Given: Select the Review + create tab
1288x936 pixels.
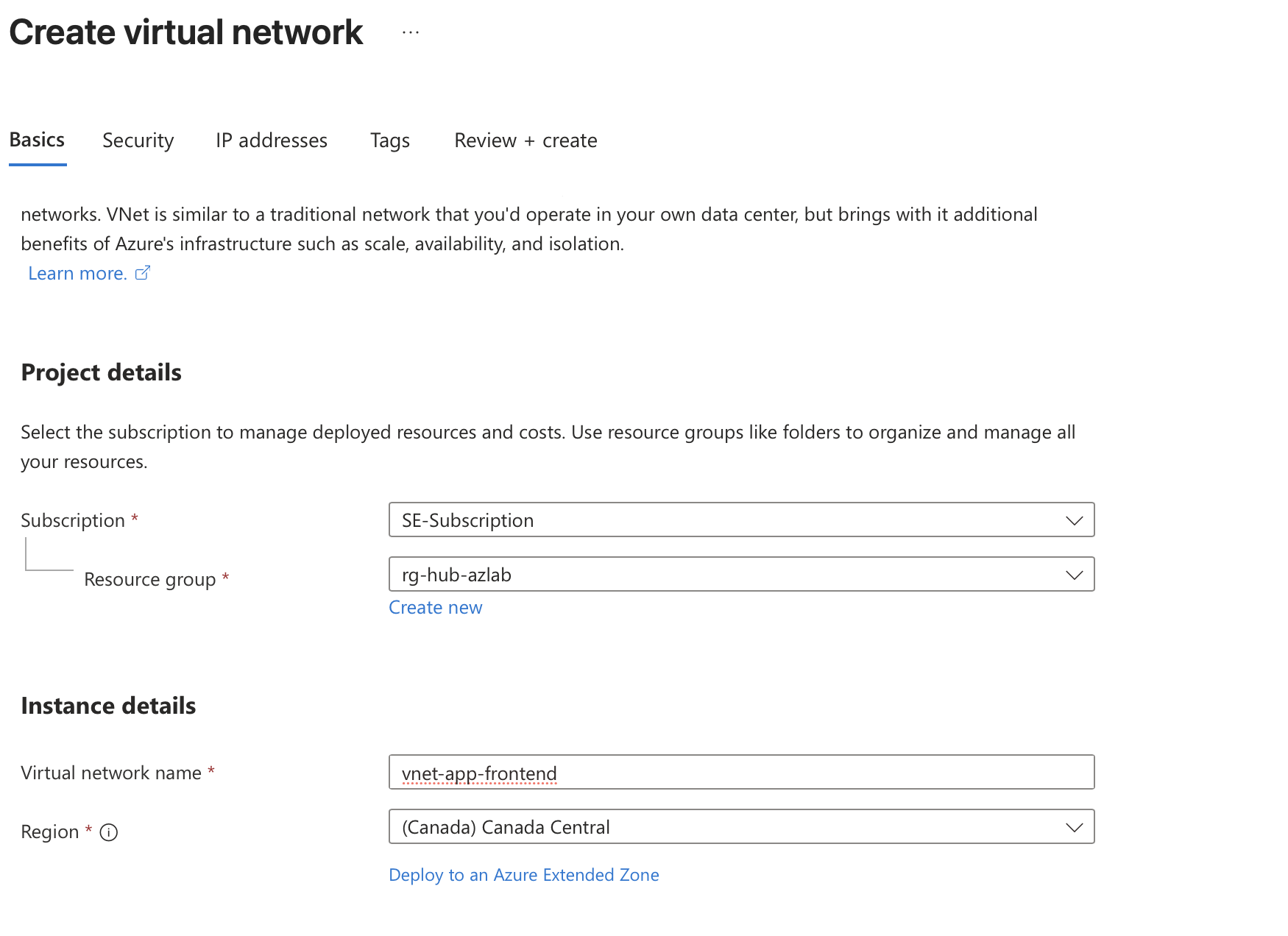Looking at the screenshot, I should 526,141.
